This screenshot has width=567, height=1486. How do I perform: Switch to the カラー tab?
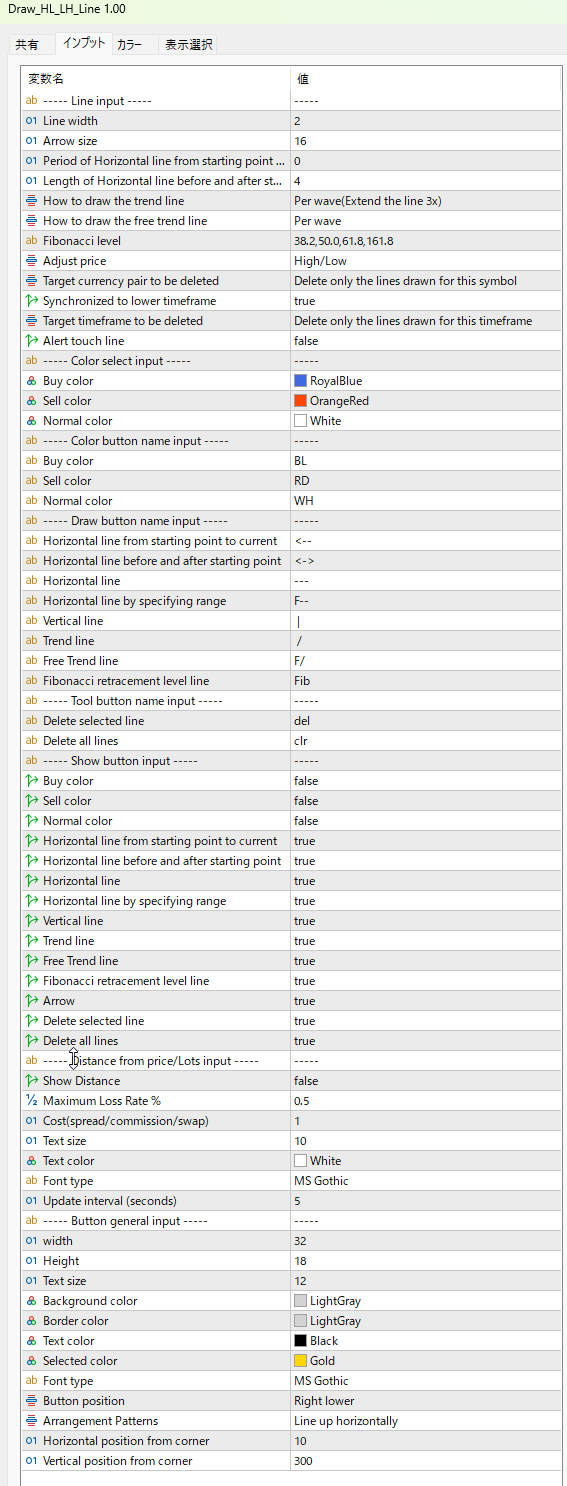(x=129, y=45)
